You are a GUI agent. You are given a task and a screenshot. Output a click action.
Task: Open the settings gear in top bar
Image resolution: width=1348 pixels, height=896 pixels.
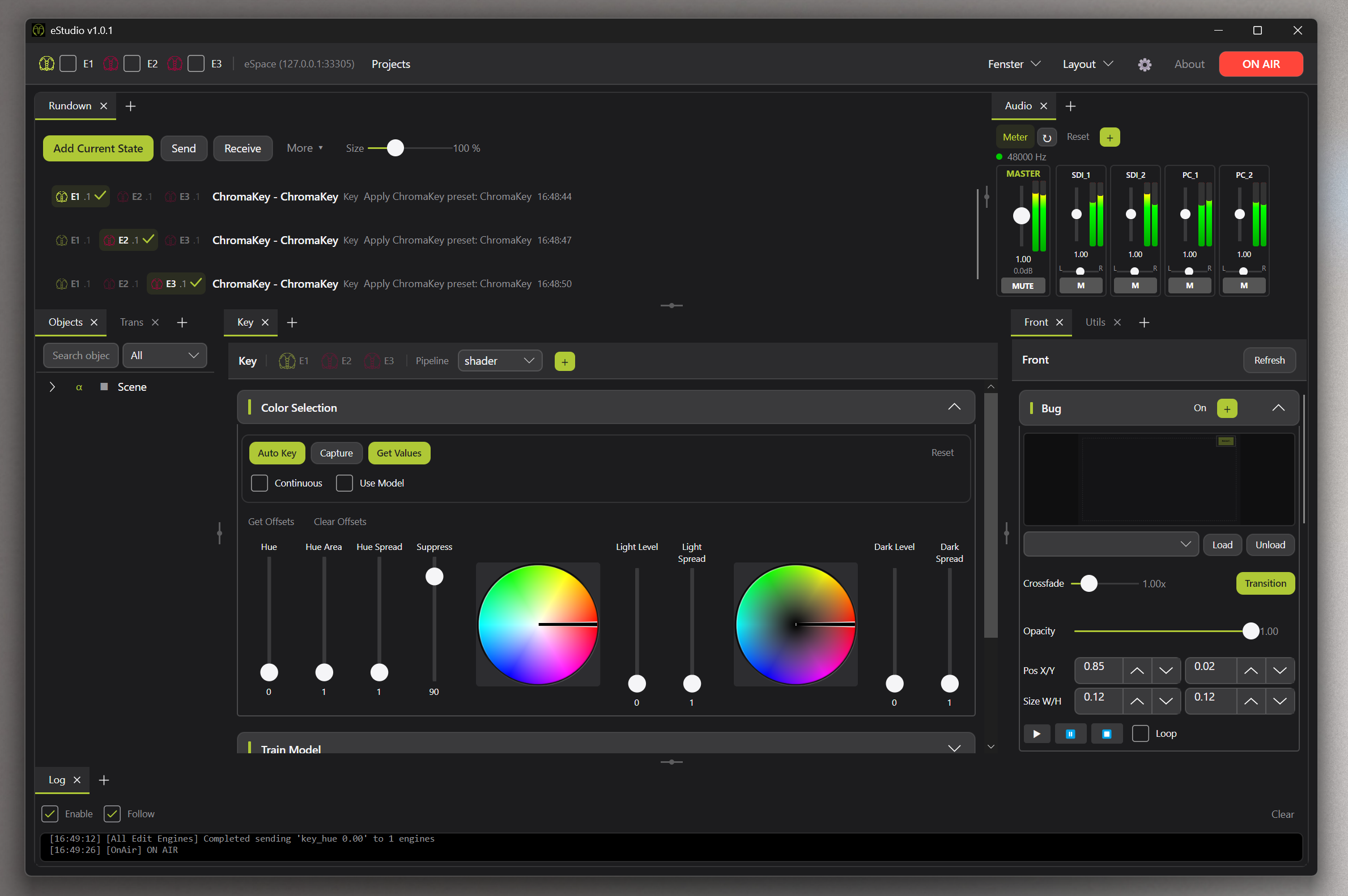(1144, 65)
